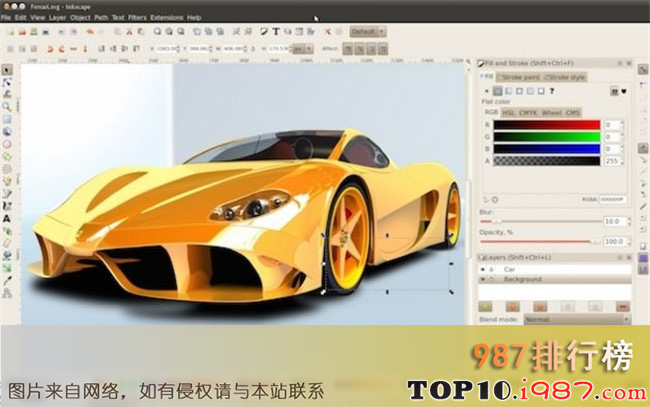Screen dimensions: 650x407
Task: Select the 3D Box tool
Action: (7, 132)
